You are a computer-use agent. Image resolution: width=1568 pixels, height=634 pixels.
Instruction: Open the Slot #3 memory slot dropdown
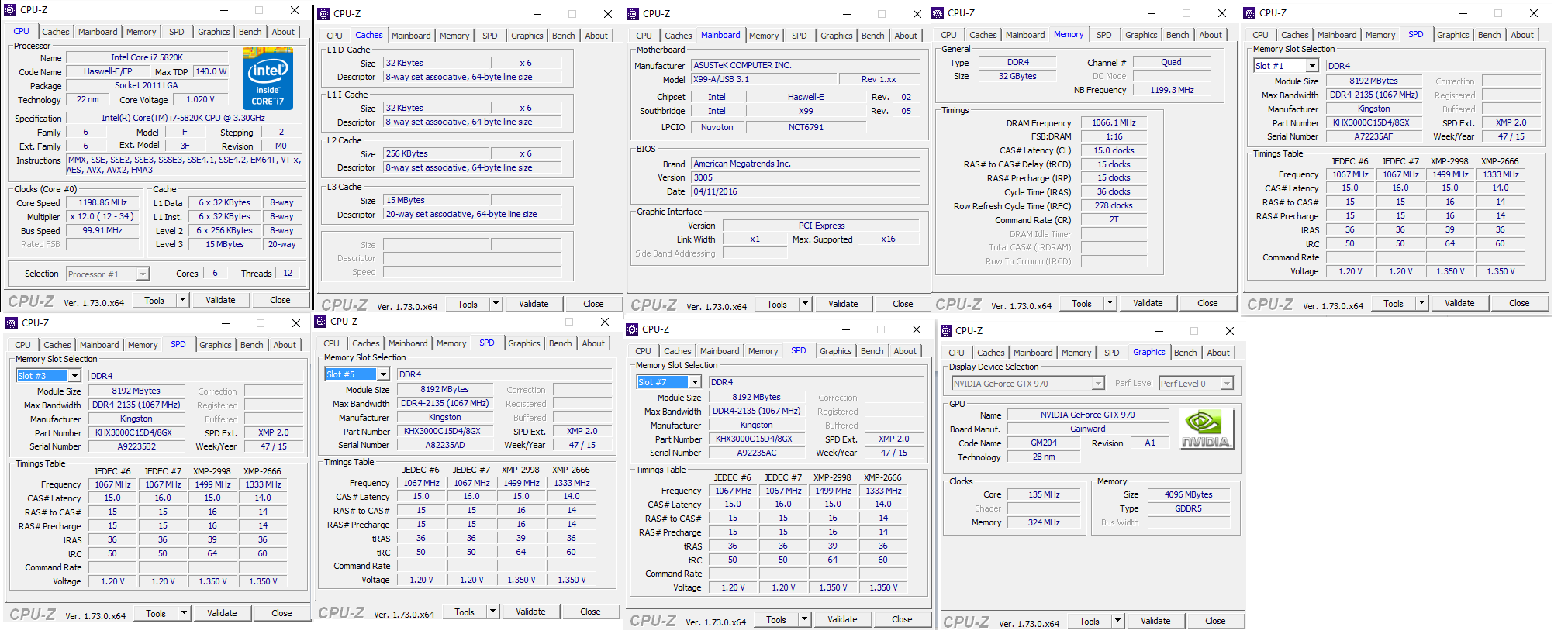74,376
